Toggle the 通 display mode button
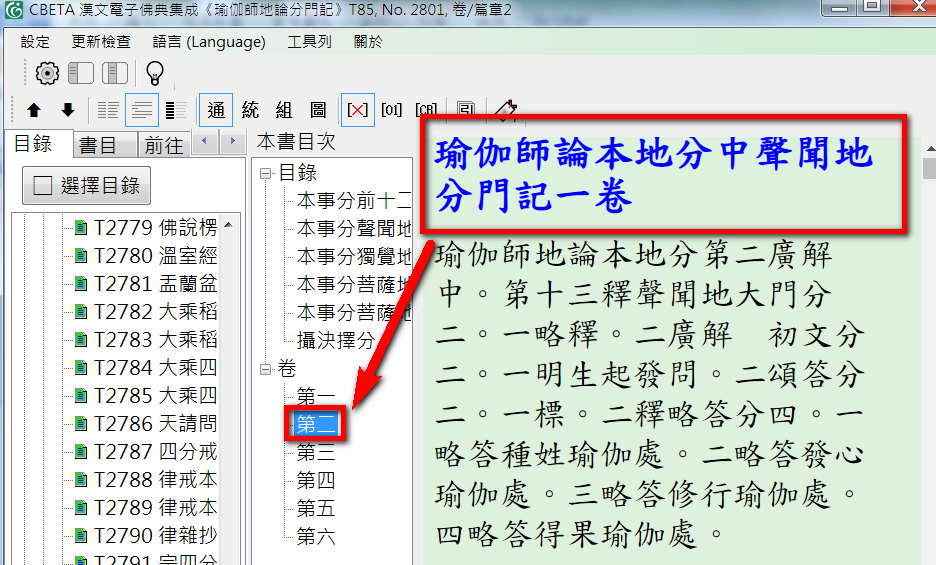936x565 pixels. click(217, 110)
